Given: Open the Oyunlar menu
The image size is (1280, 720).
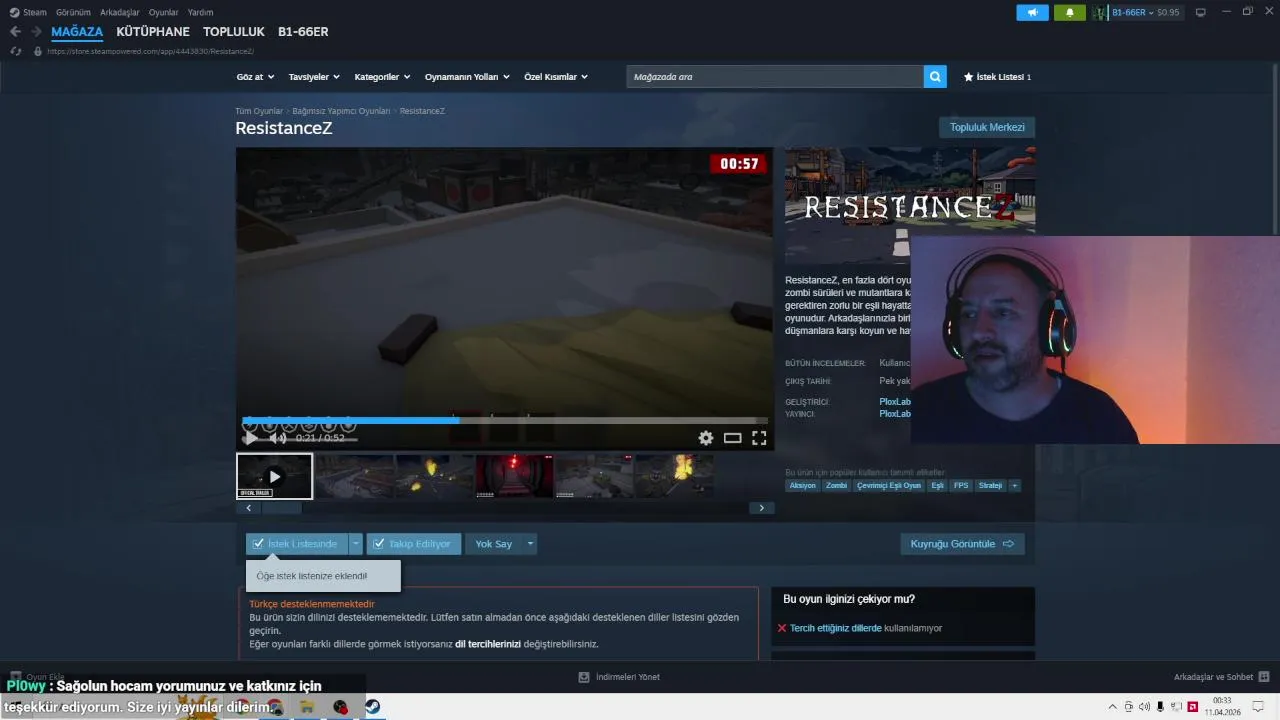Looking at the screenshot, I should 163,12.
